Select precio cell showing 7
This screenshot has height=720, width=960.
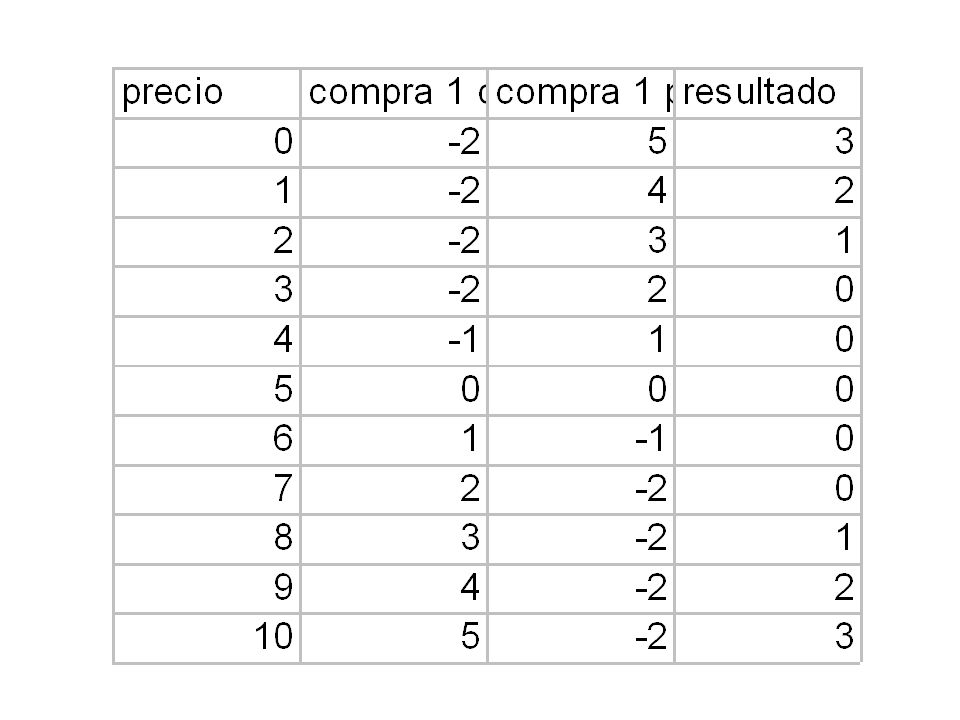click(207, 490)
